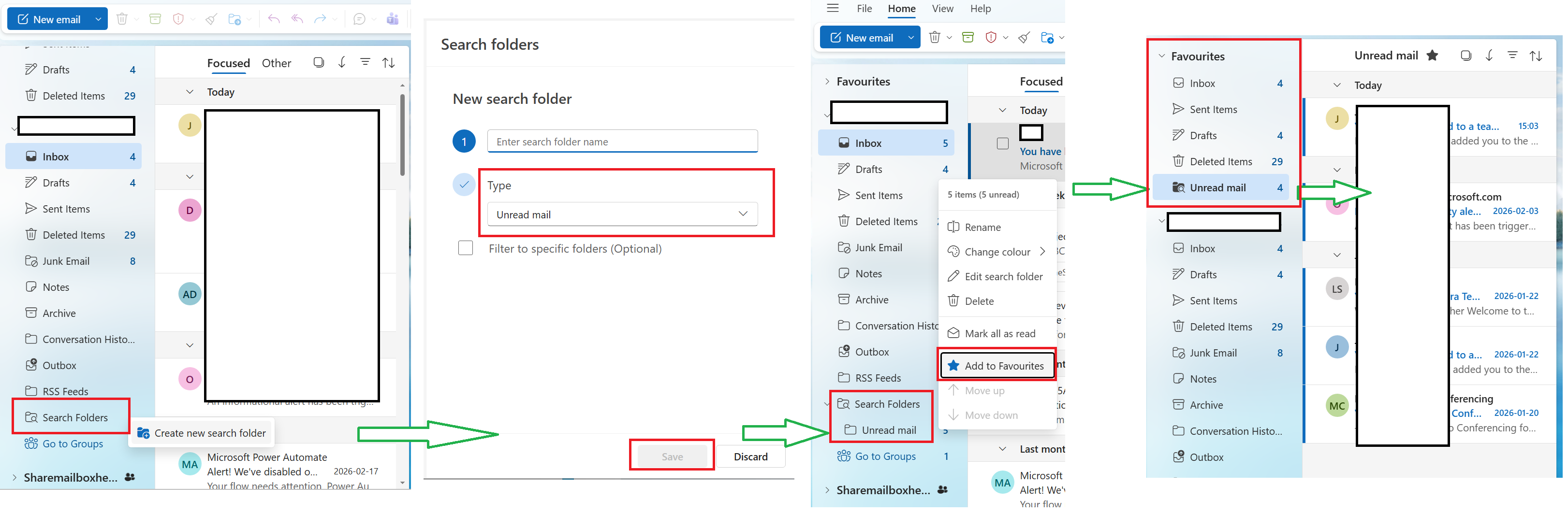
Task: Click the reply arrow icon in toolbar
Action: click(x=274, y=19)
